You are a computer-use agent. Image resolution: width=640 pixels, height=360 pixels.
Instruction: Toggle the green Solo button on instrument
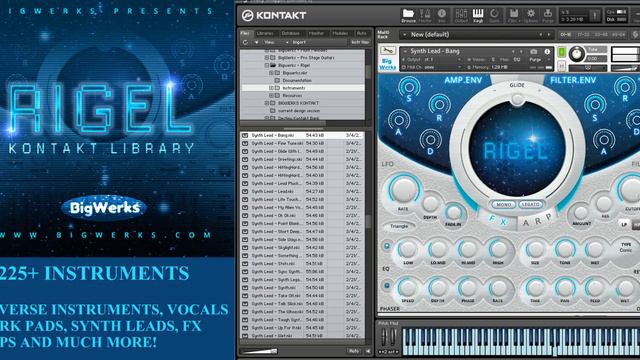562,52
